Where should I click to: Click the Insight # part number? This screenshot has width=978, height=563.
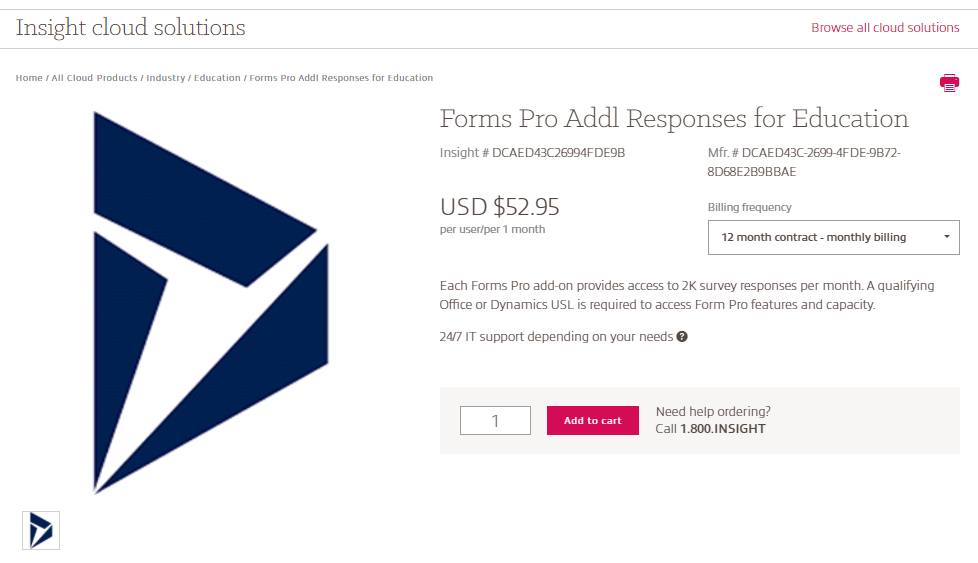[532, 153]
